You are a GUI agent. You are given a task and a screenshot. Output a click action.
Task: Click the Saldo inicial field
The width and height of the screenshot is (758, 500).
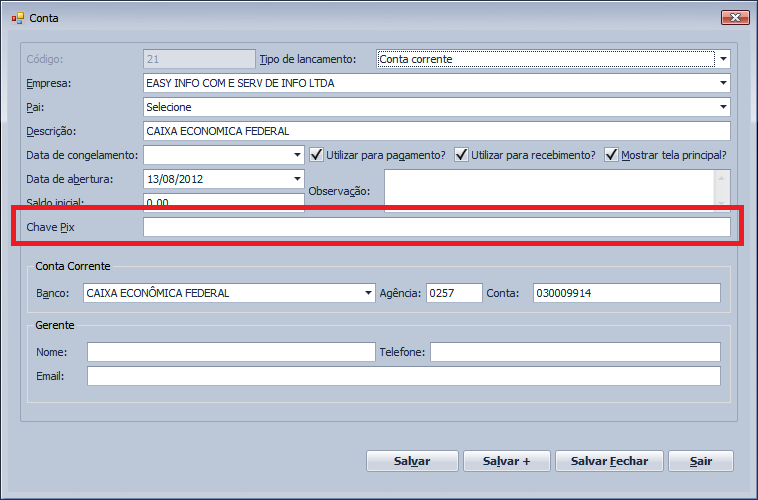point(224,203)
